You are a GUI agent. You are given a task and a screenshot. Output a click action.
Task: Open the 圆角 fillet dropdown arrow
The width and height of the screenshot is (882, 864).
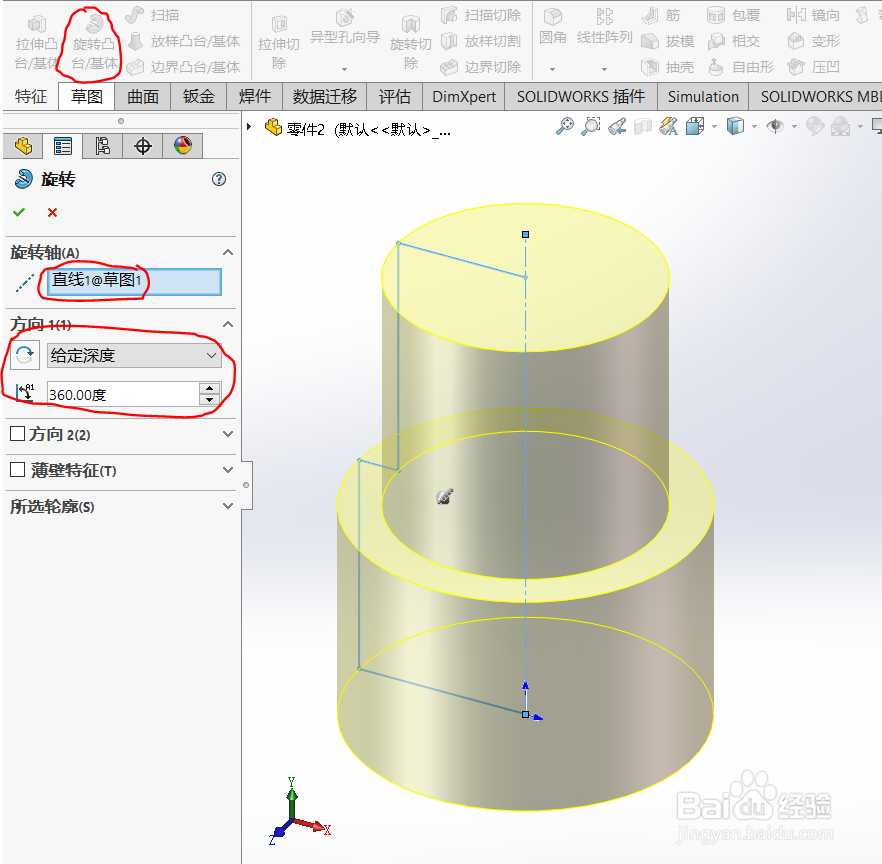[552, 69]
